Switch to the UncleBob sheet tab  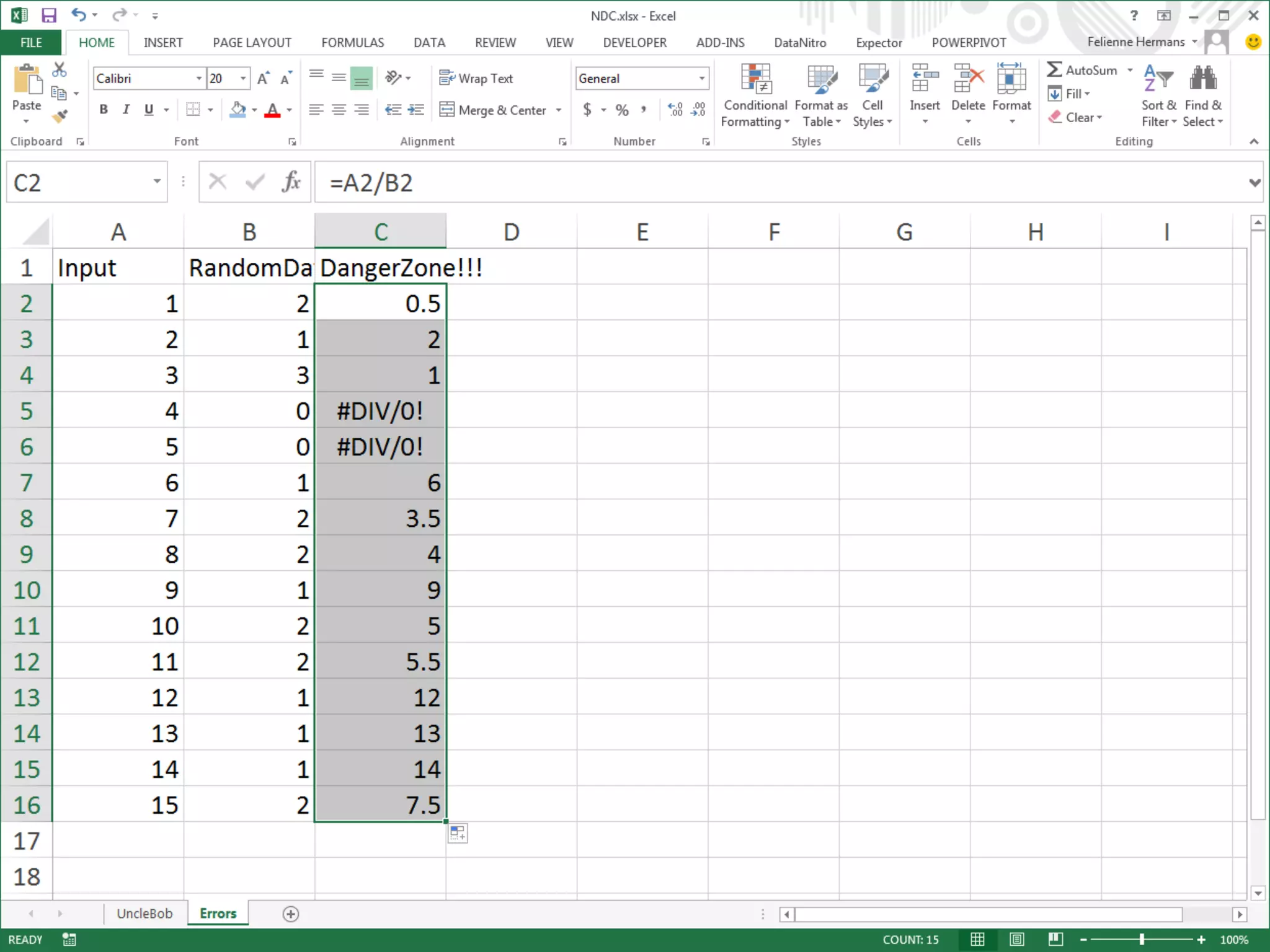click(x=144, y=914)
